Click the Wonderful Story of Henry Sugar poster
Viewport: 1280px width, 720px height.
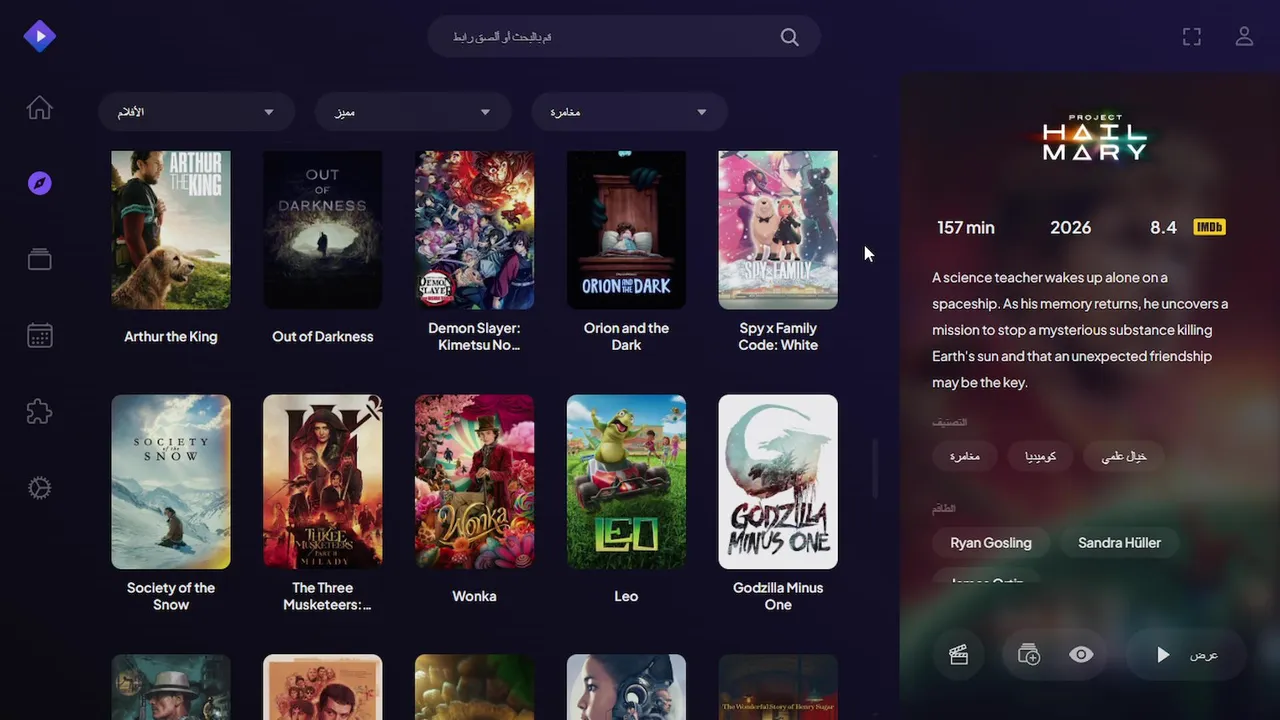778,687
